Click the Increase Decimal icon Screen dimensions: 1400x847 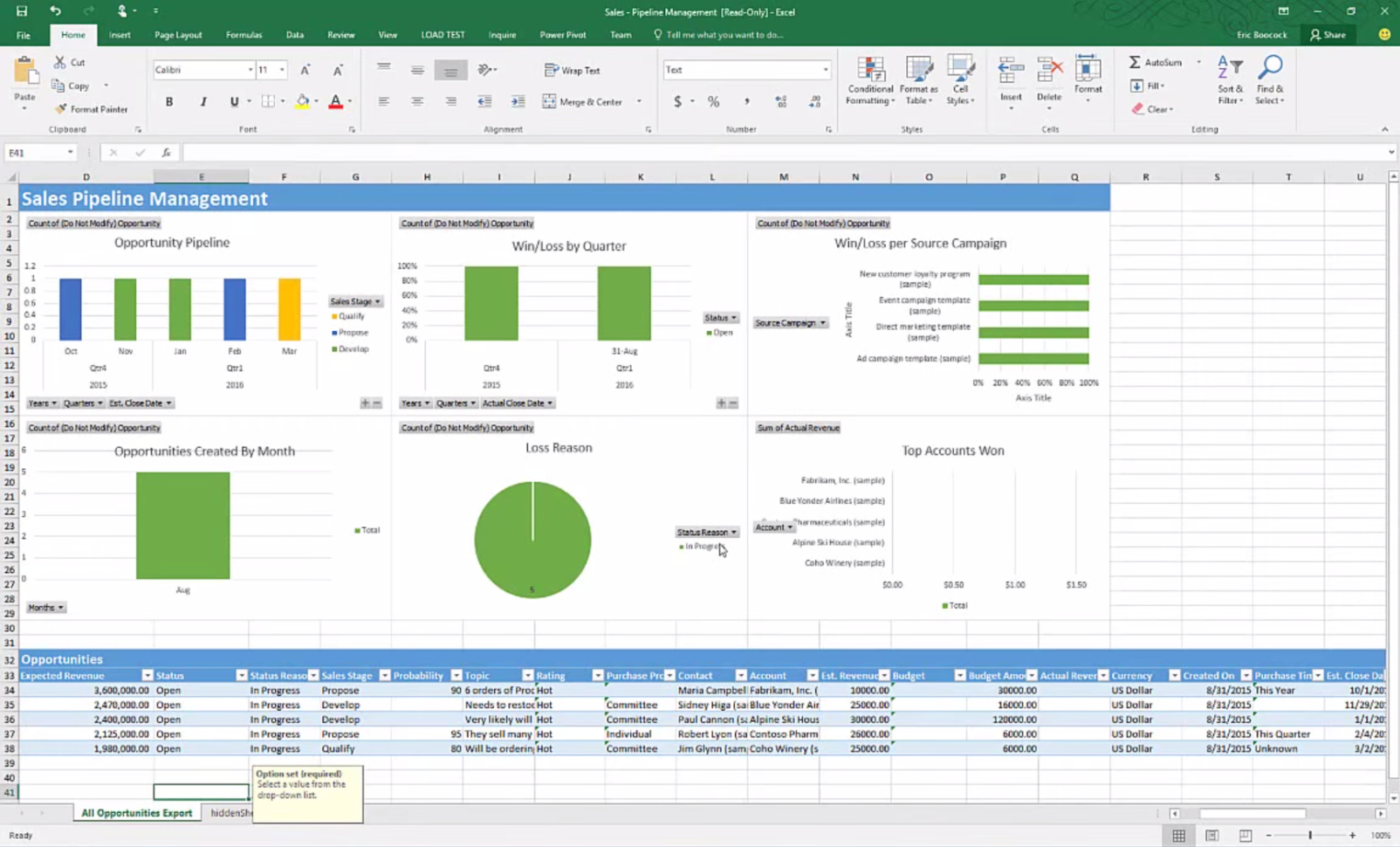[779, 102]
